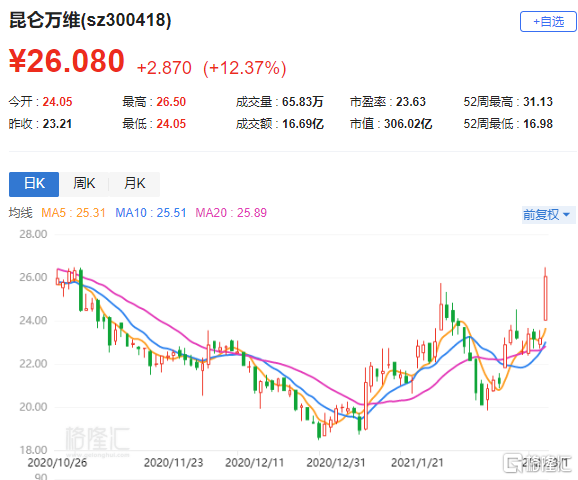This screenshot has height=480, width=578.
Task: Click 昨收 value 23.21
Action: (x=57, y=124)
